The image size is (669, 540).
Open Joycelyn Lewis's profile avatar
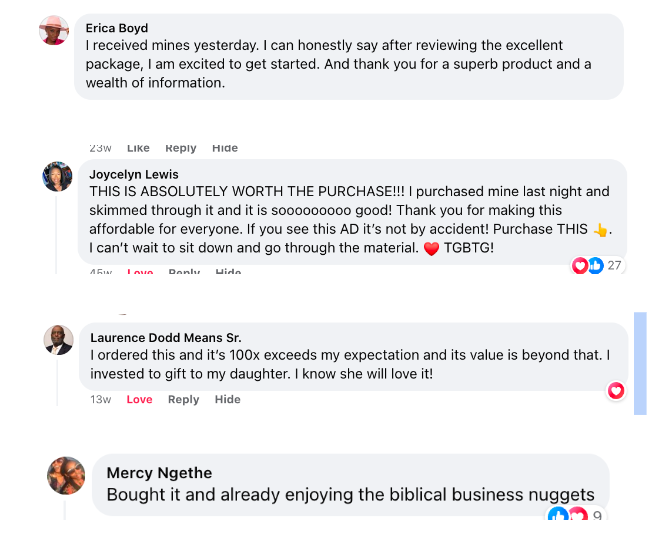click(x=57, y=177)
